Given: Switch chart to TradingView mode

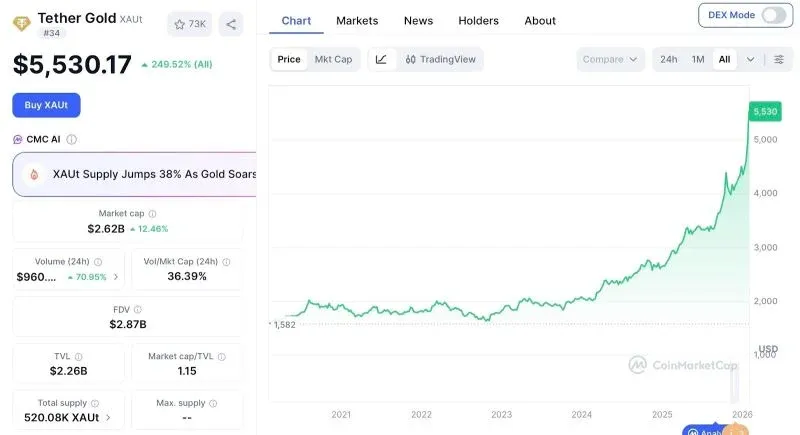Looking at the screenshot, I should pyautogui.click(x=439, y=59).
